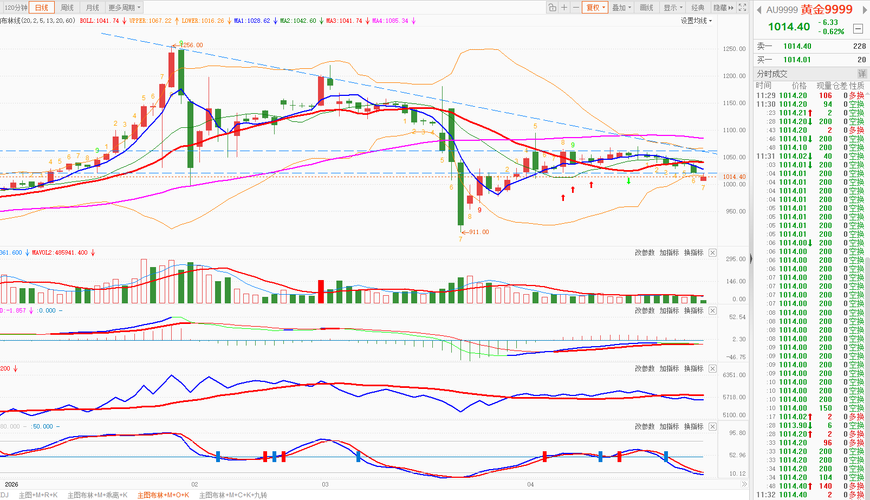Click the lock icon in chart toolbar

tap(552, 7)
